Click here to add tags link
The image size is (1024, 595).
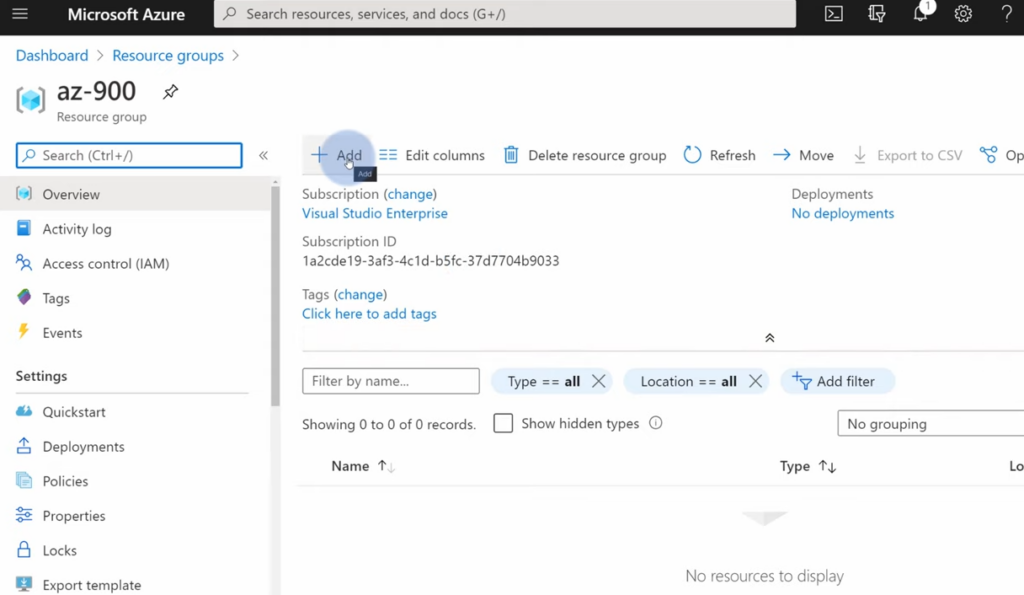click(x=369, y=313)
